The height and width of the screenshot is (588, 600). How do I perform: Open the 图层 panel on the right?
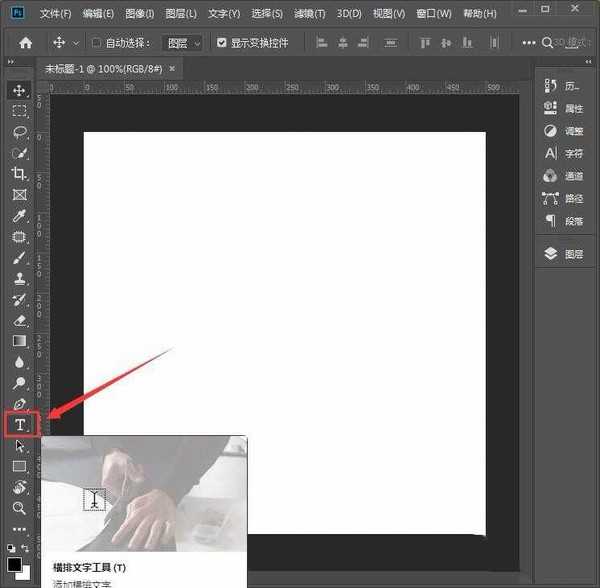(x=564, y=254)
